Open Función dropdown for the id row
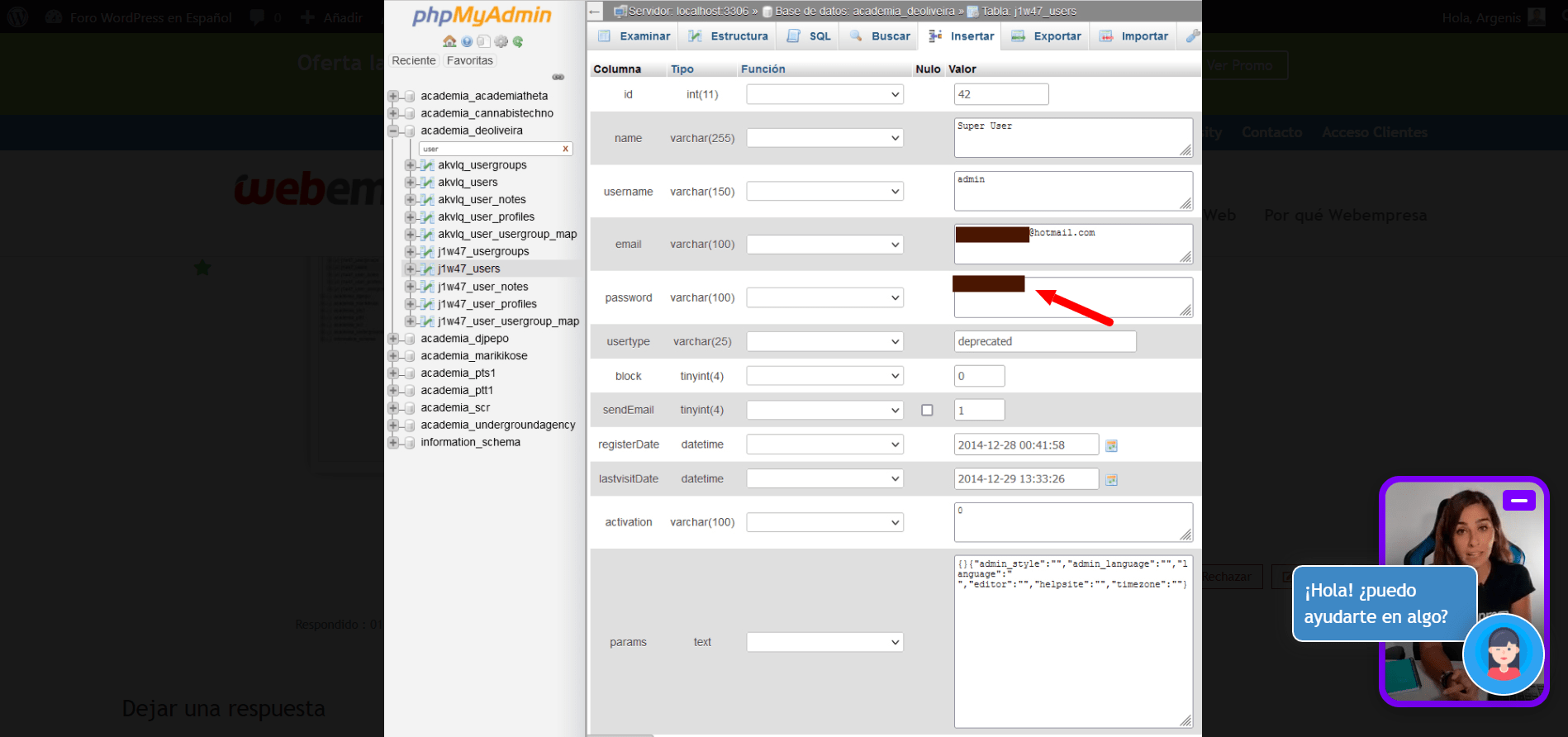 click(x=824, y=94)
